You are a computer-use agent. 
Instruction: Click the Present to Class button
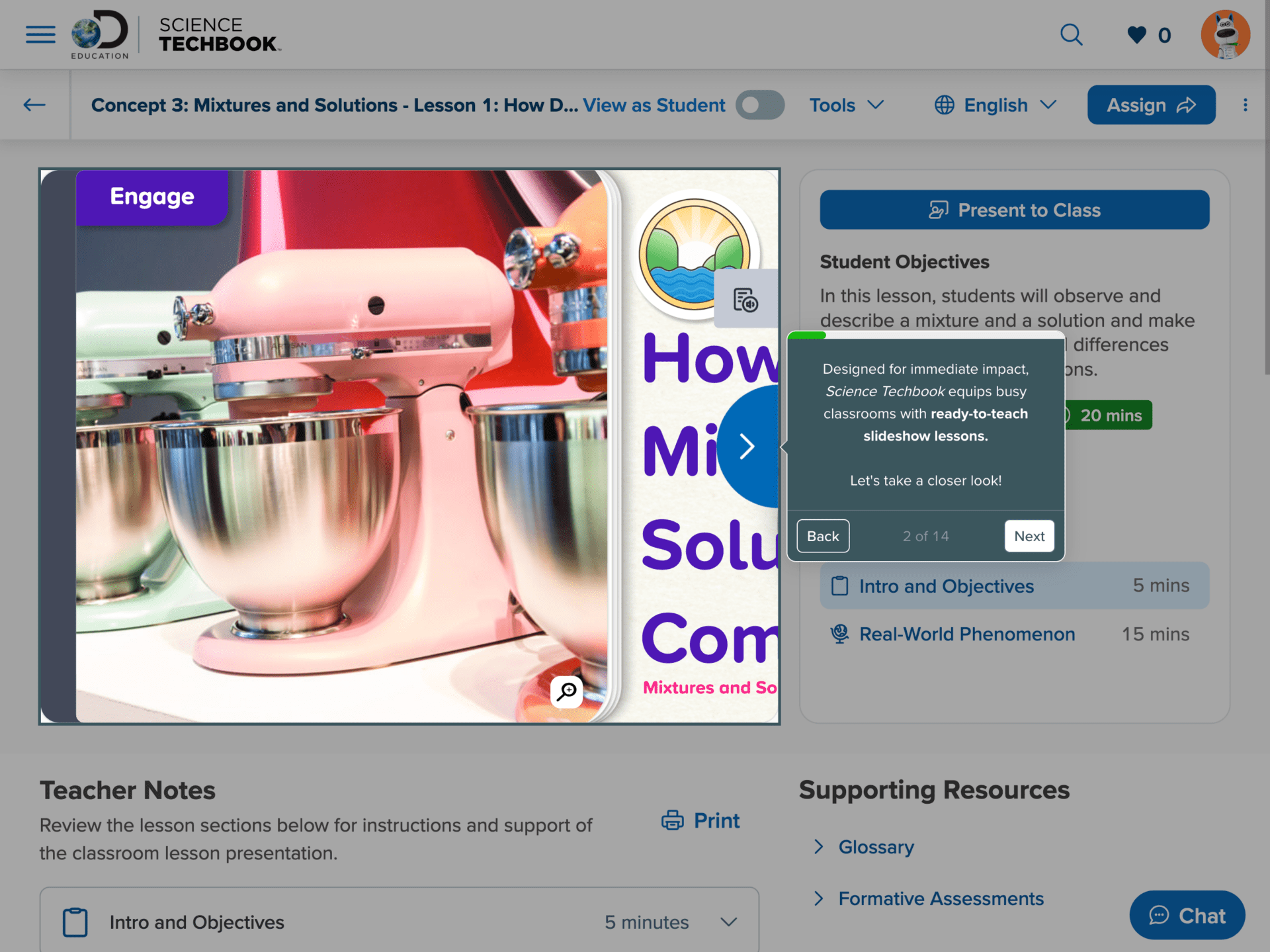(x=1014, y=210)
